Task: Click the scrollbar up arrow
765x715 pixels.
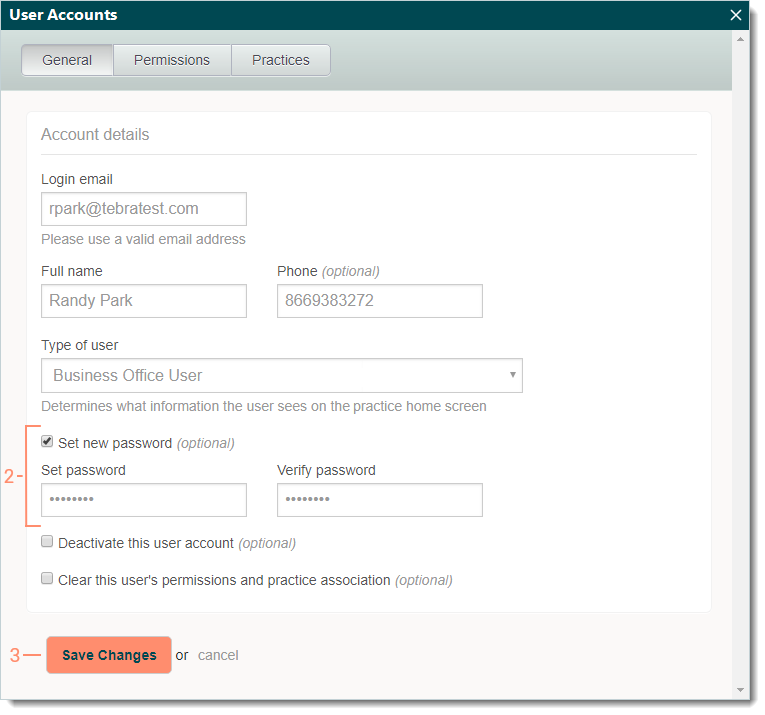Action: [x=740, y=39]
